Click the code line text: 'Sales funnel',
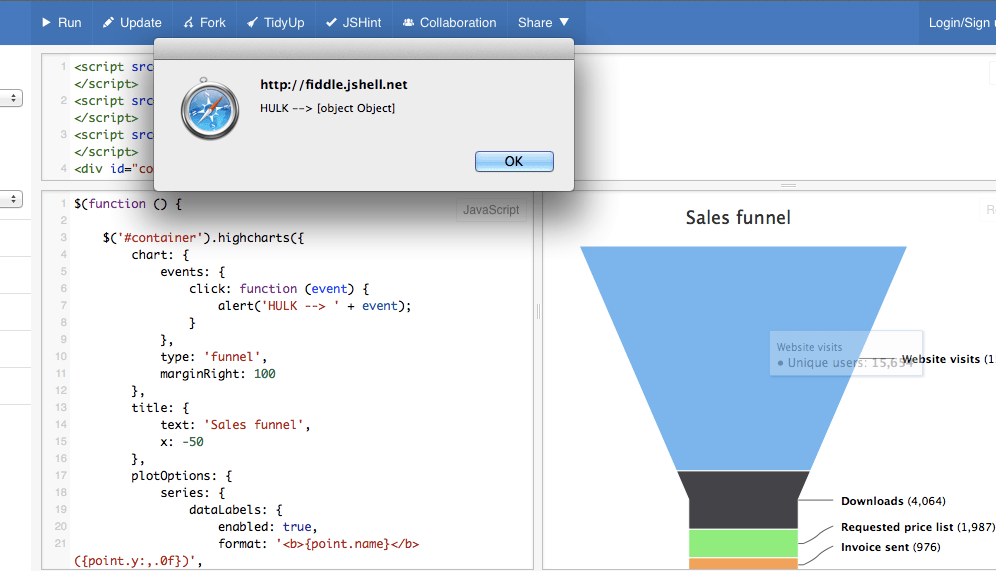 tap(235, 425)
